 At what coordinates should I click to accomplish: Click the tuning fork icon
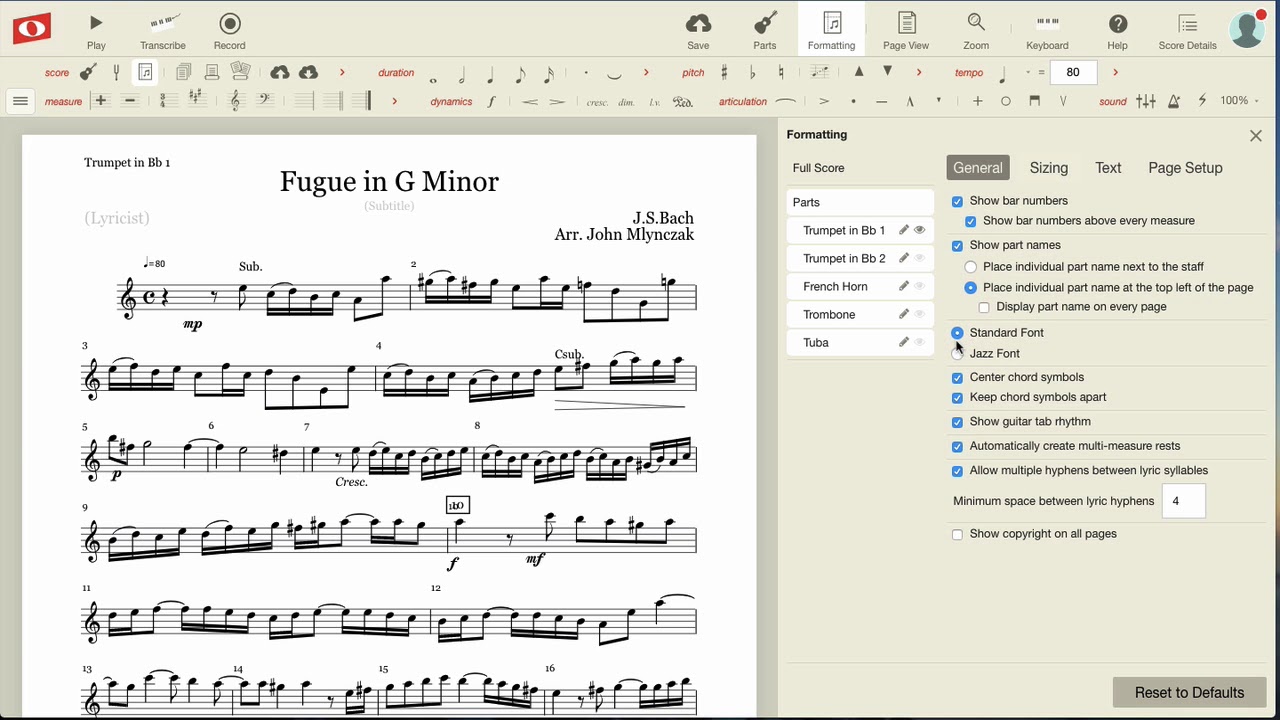coord(116,72)
